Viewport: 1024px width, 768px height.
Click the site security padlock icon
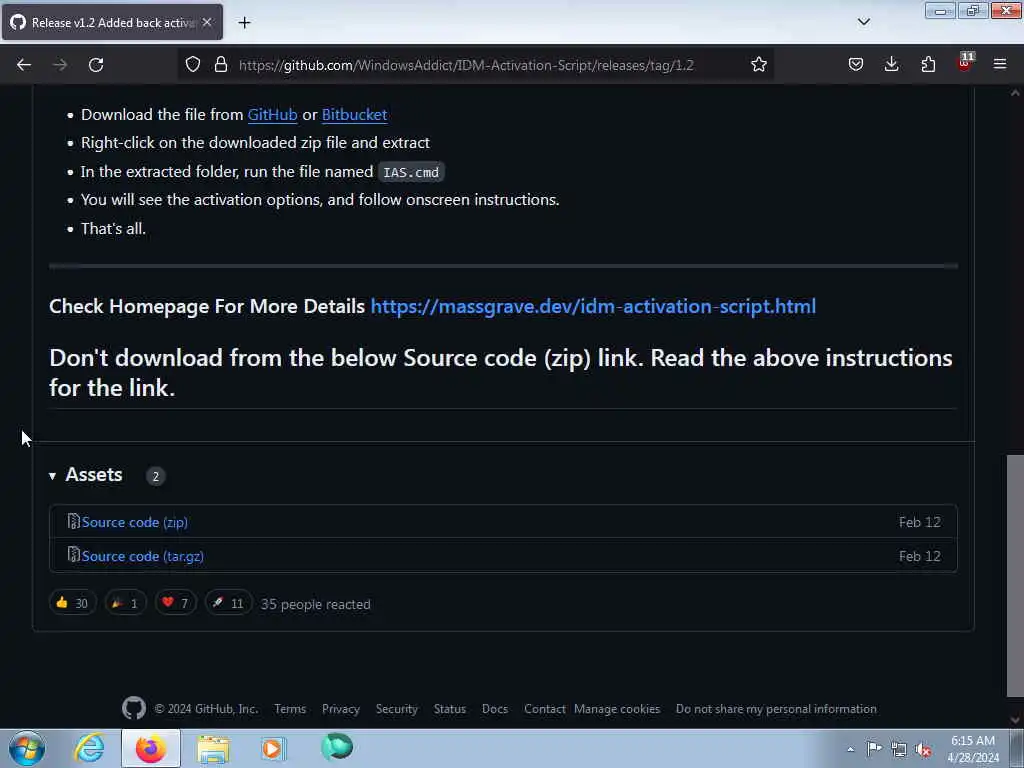coord(221,65)
